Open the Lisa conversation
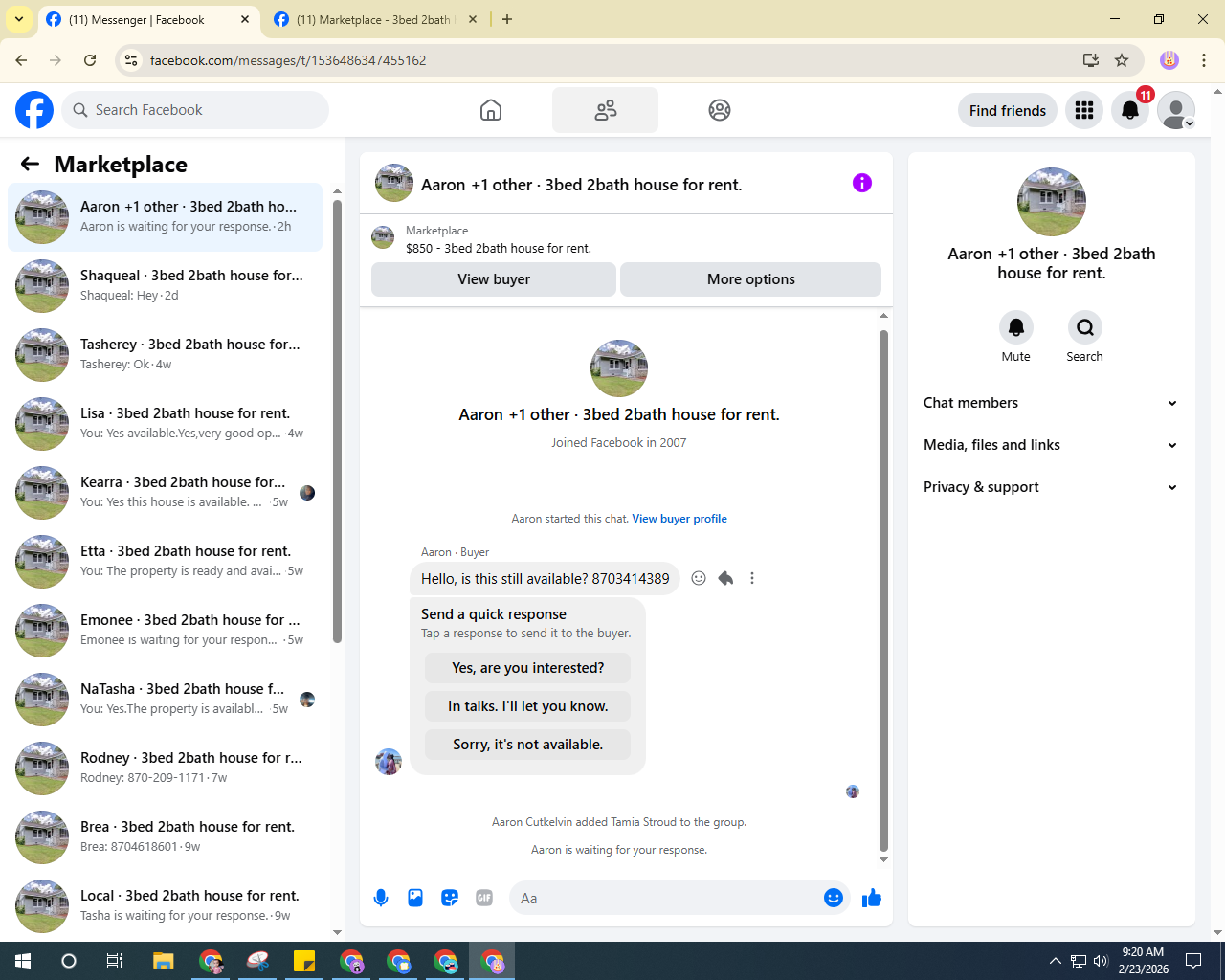 pos(165,423)
